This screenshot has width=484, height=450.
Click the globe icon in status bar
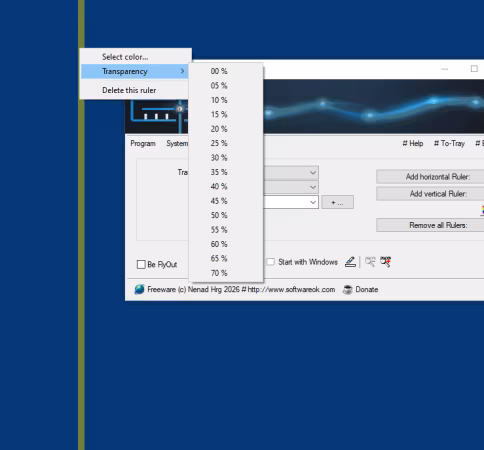[139, 290]
